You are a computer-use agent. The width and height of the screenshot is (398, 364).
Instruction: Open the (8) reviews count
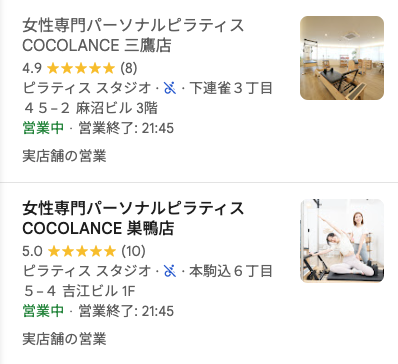tap(129, 68)
